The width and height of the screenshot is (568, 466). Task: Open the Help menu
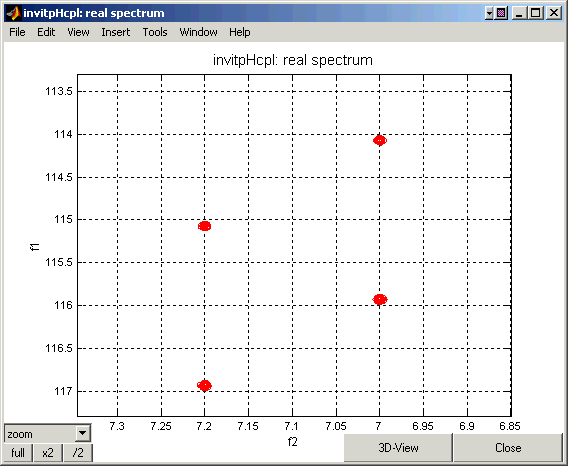(239, 32)
